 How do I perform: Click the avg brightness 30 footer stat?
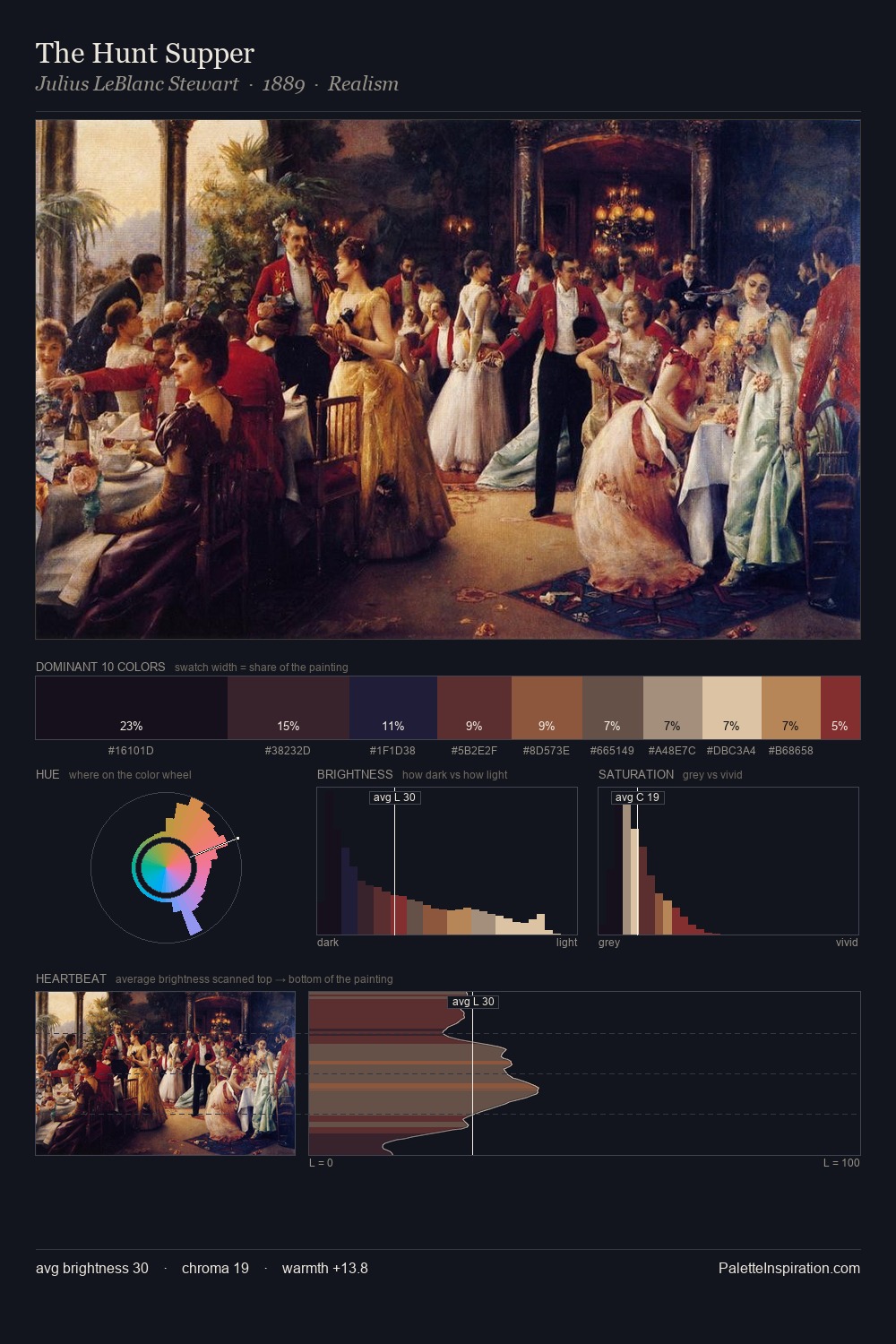pyautogui.click(x=92, y=1268)
